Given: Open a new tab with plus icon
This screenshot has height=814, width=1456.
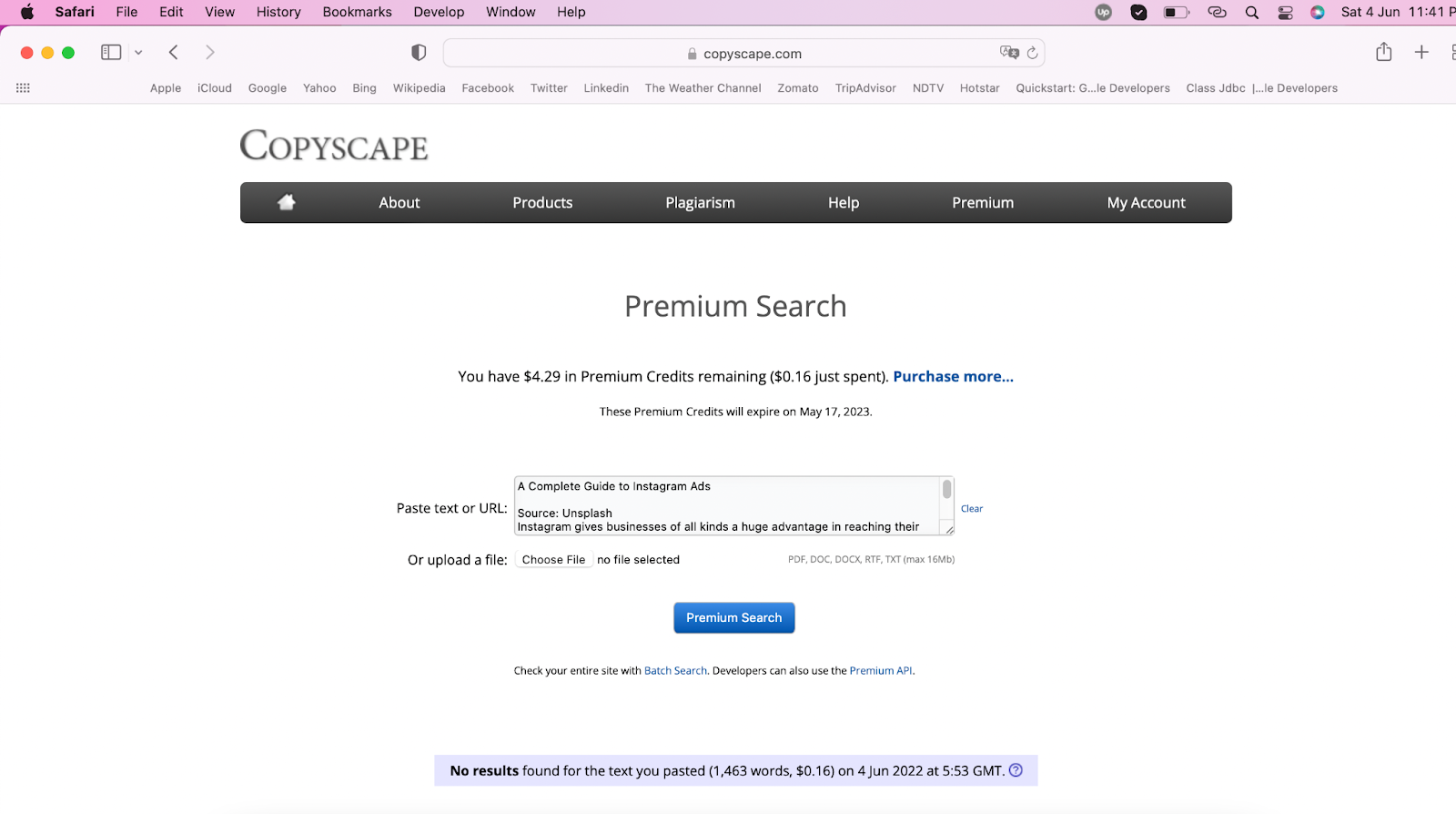Looking at the screenshot, I should 1421,53.
